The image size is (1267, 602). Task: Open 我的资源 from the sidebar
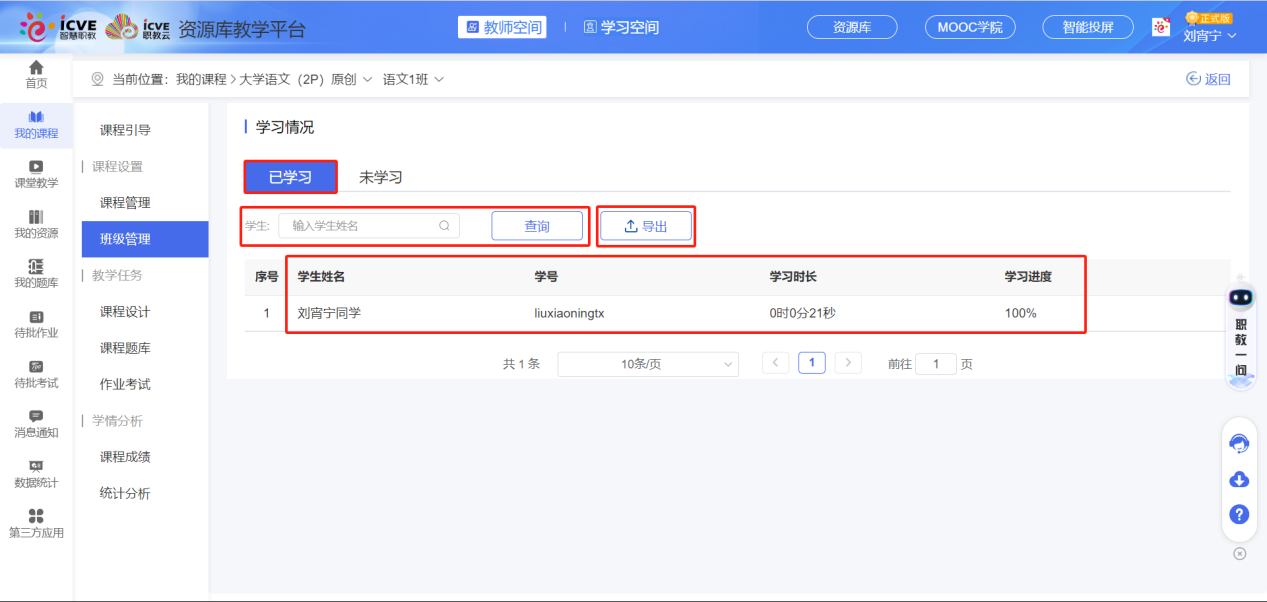click(x=36, y=225)
